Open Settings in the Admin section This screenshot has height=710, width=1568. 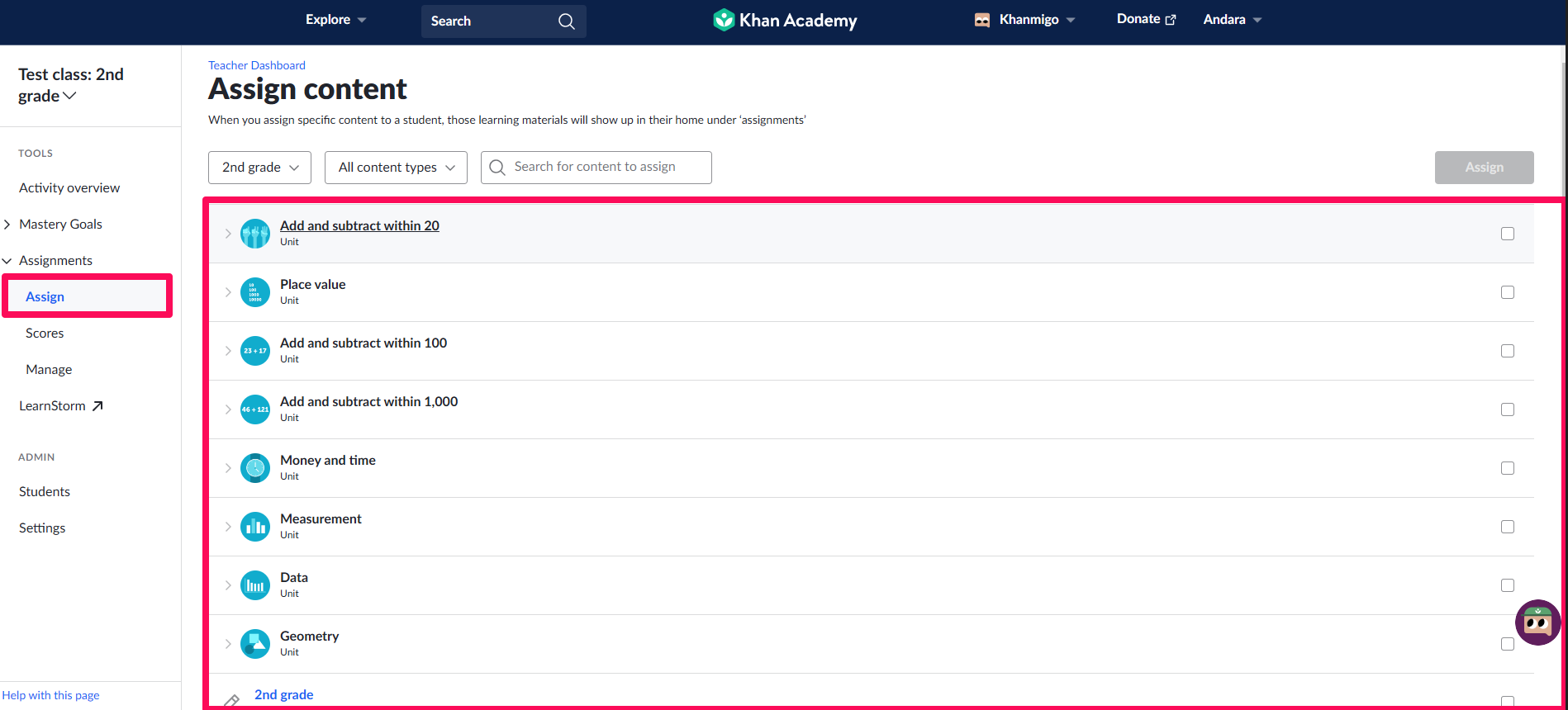click(42, 528)
